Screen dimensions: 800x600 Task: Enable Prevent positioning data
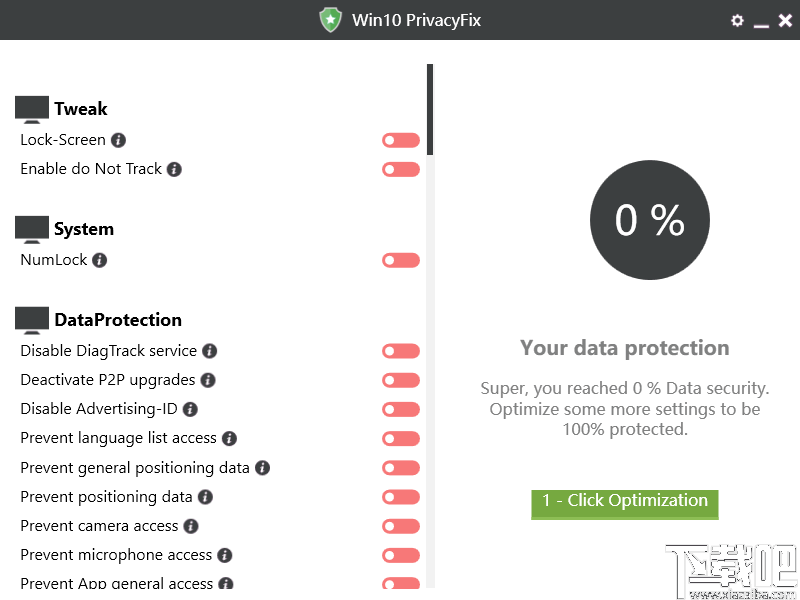point(400,497)
